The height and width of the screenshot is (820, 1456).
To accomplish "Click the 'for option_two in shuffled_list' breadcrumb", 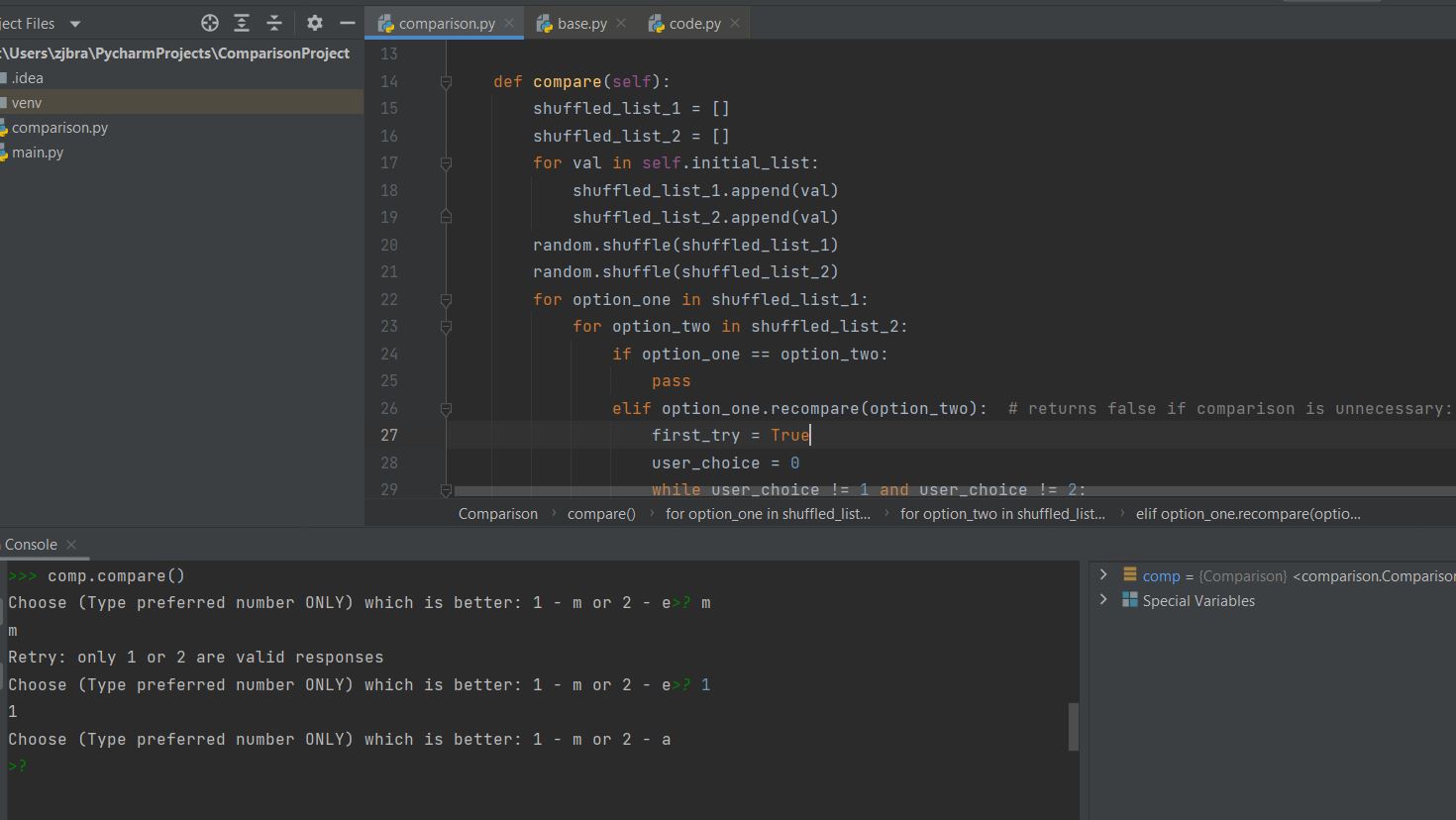I will tap(1002, 514).
